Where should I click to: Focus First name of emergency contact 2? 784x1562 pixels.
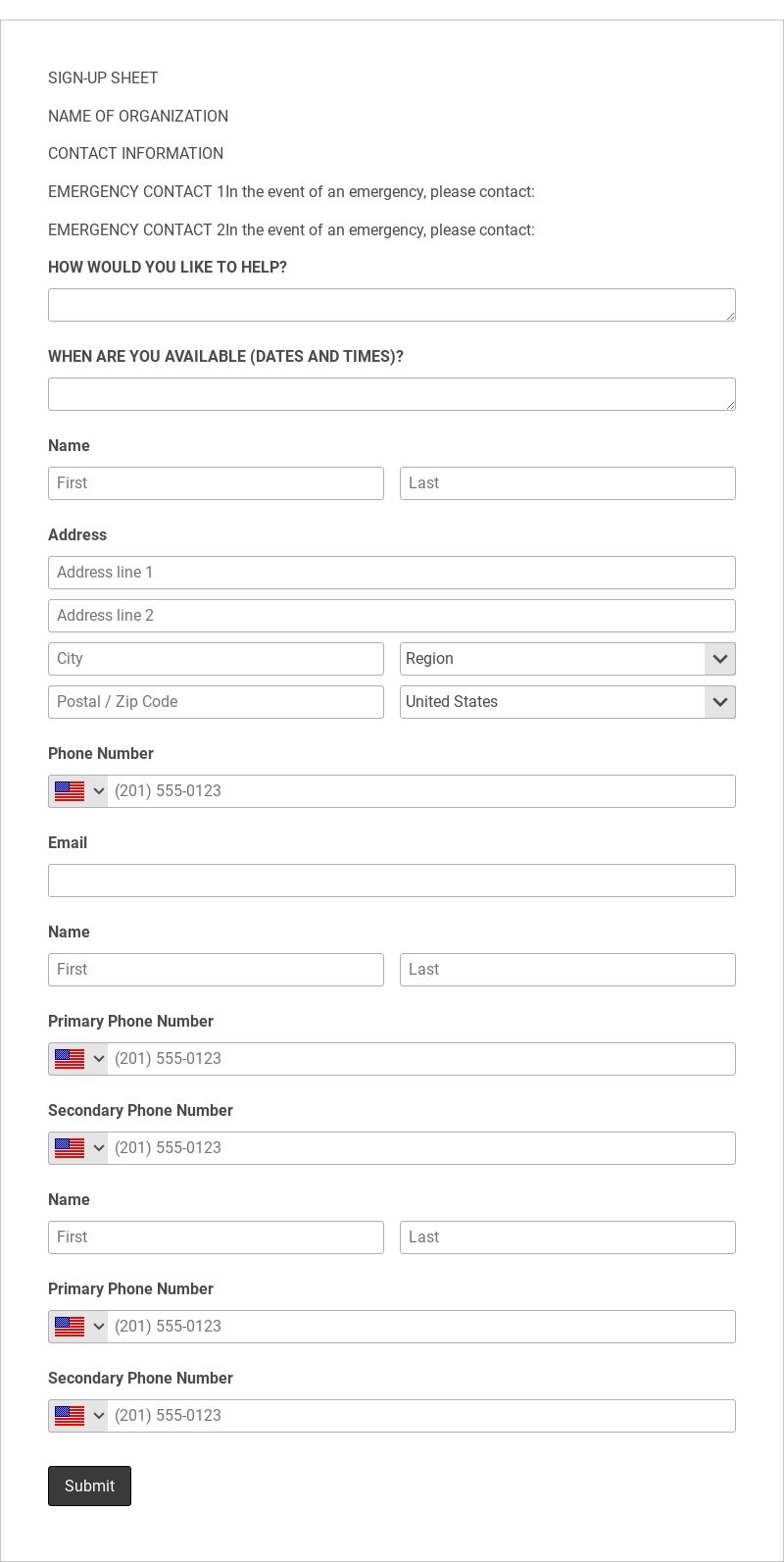216,1237
